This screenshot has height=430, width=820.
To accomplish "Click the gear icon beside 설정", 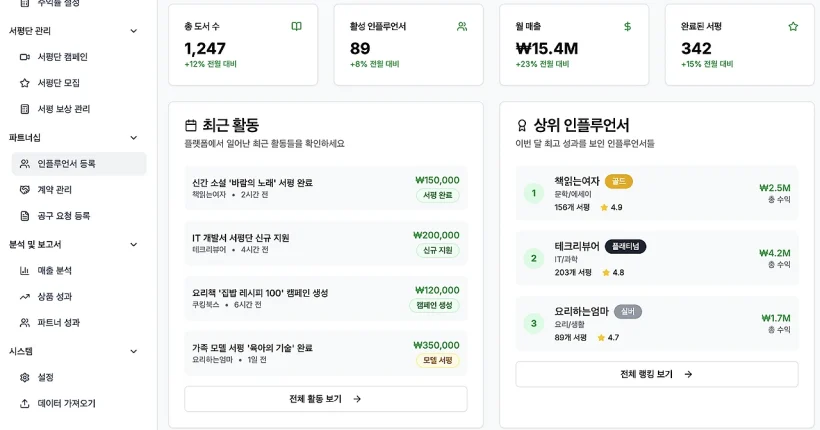I will click(25, 377).
